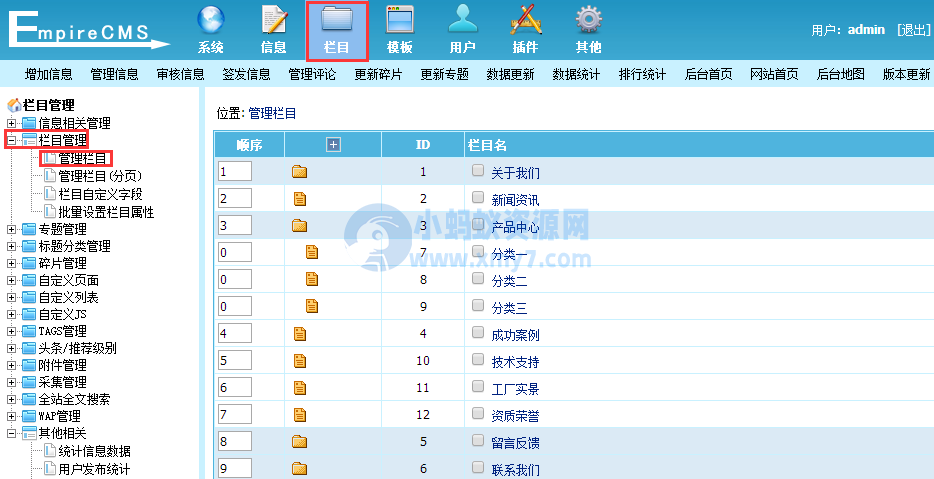Click folder icon in 联系我们 row
The height and width of the screenshot is (479, 934).
[x=299, y=468]
